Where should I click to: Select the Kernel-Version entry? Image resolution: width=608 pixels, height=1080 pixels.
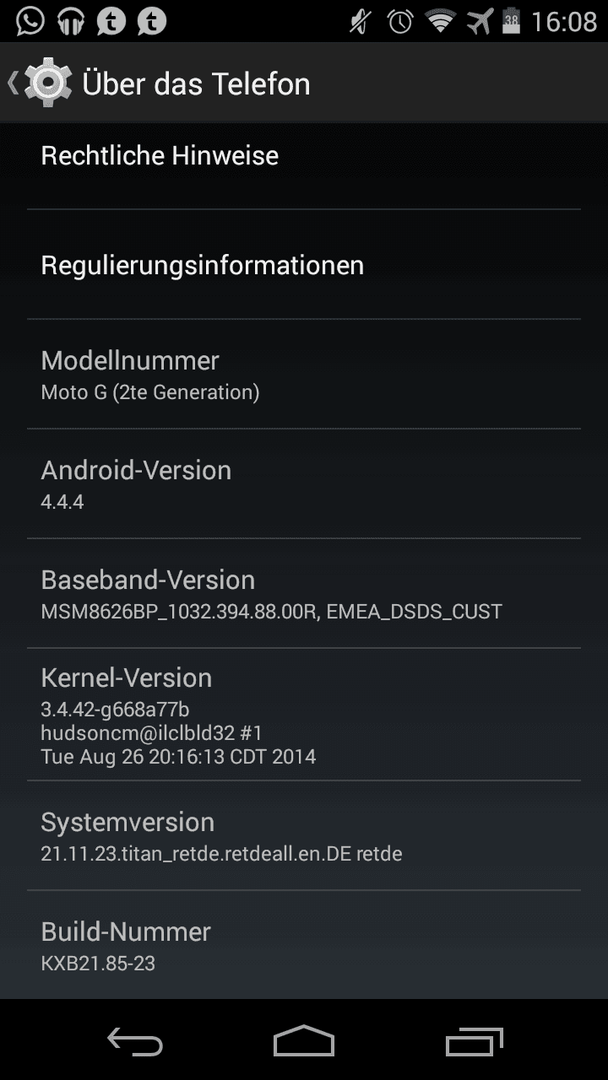pyautogui.click(x=304, y=714)
